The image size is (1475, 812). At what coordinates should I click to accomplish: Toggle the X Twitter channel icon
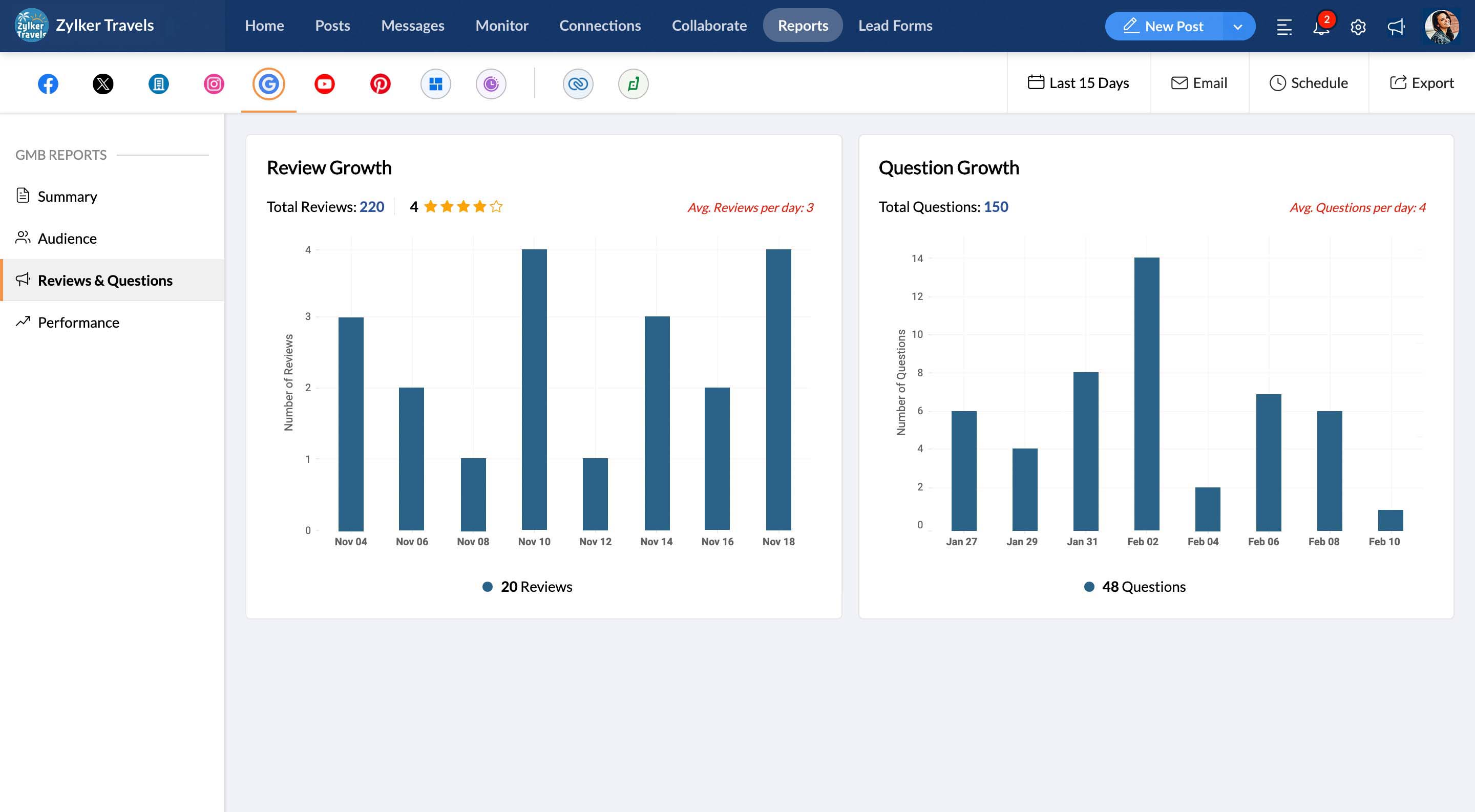pyautogui.click(x=103, y=83)
